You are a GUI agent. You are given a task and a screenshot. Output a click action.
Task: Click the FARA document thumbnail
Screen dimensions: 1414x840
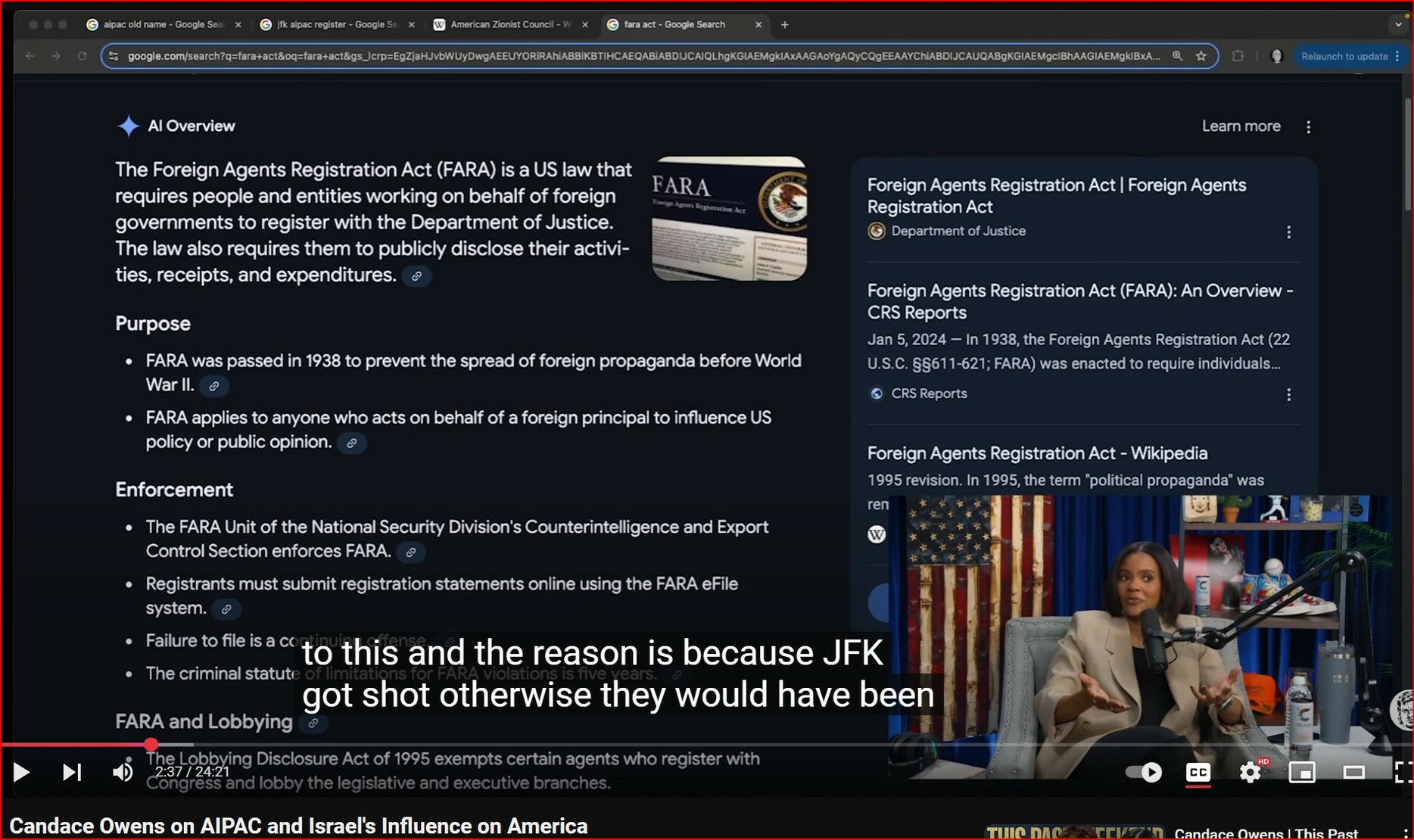point(729,219)
